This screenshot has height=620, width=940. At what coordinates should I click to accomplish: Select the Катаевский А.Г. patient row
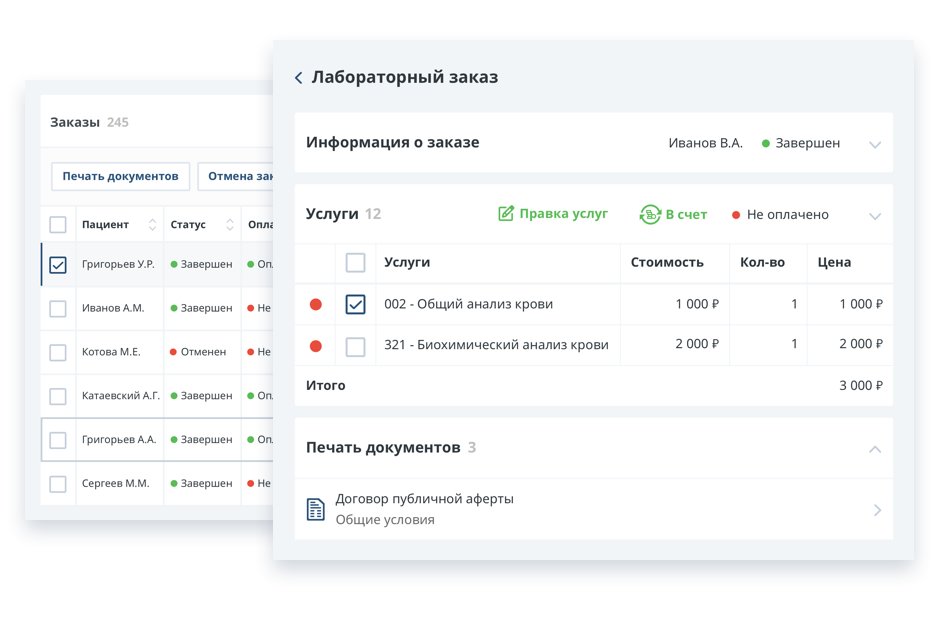(x=120, y=396)
